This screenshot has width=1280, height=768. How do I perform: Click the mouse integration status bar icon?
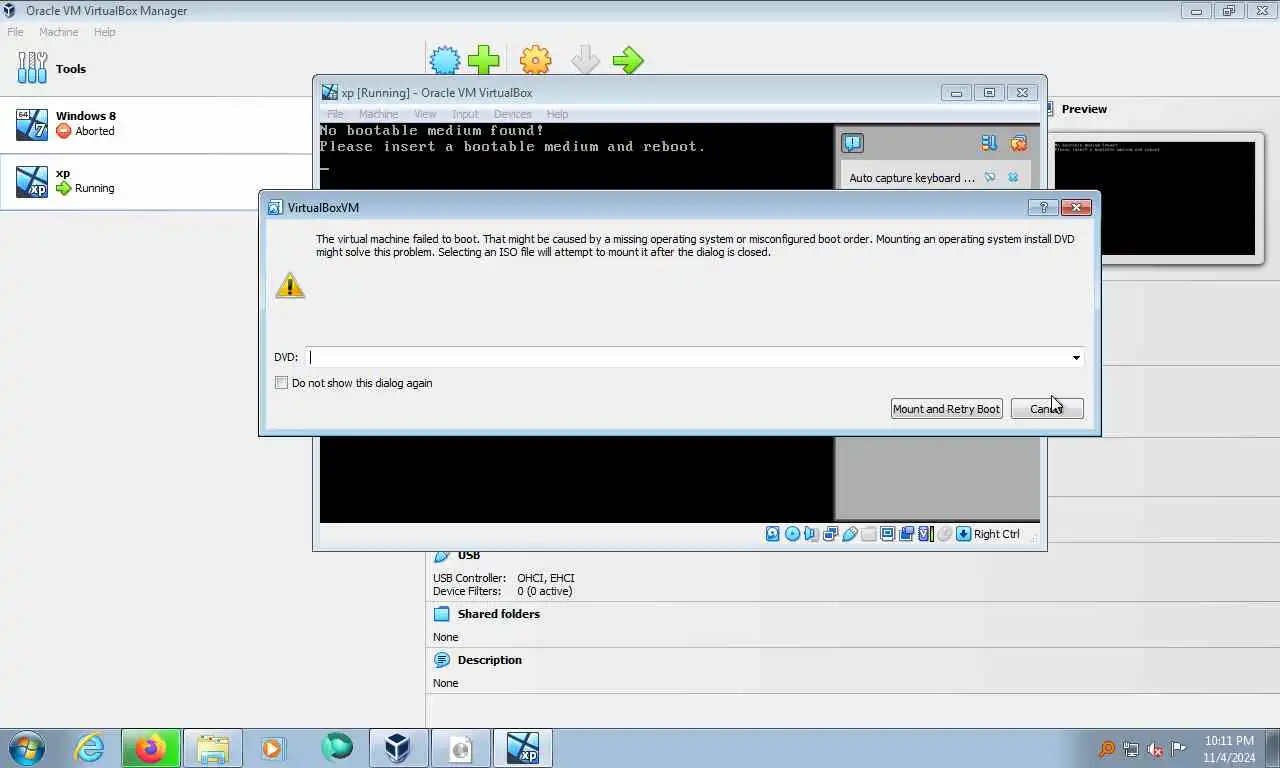pyautogui.click(x=944, y=534)
